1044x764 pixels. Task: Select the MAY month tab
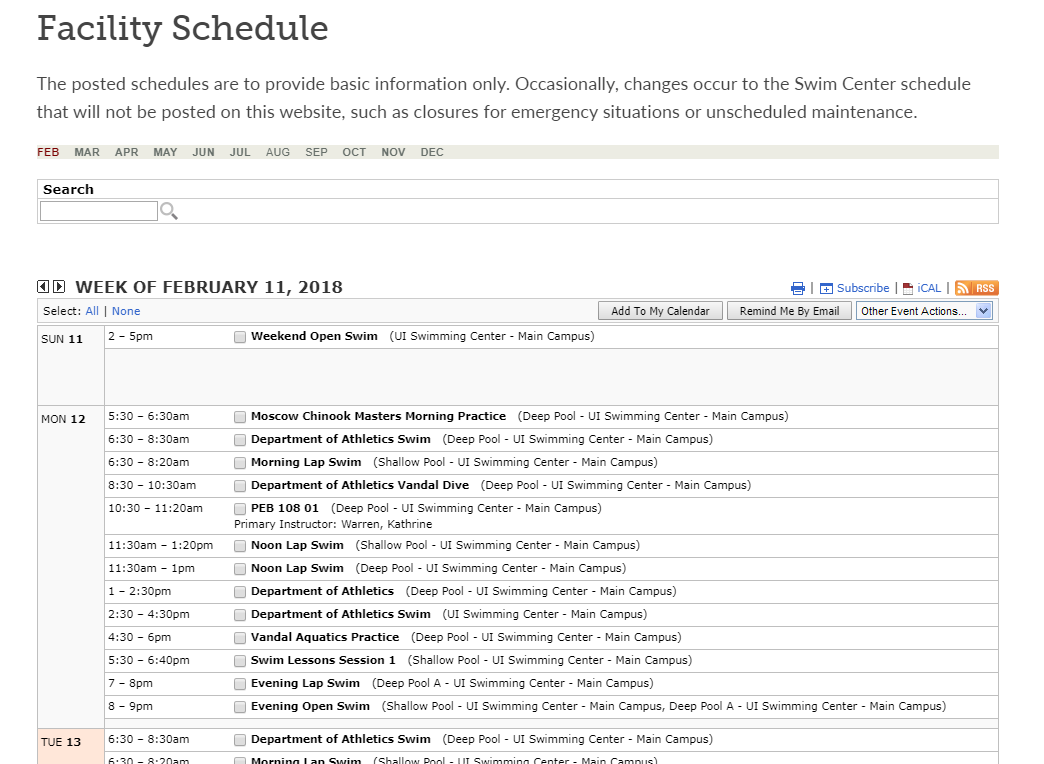coord(165,152)
